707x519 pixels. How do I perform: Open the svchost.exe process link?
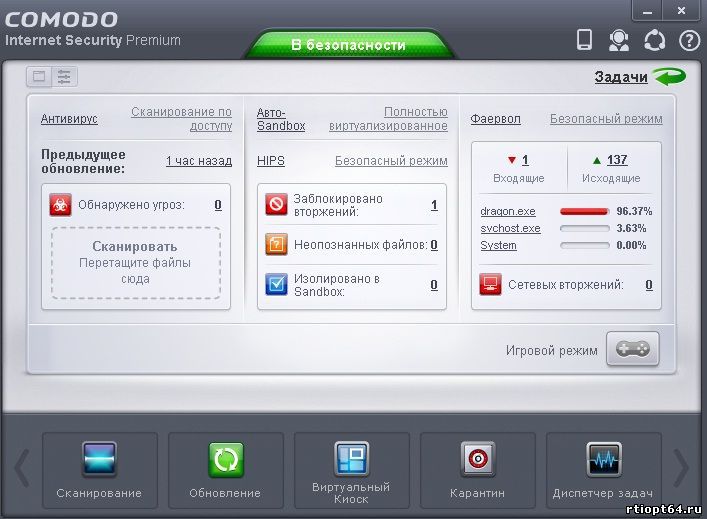(x=510, y=229)
